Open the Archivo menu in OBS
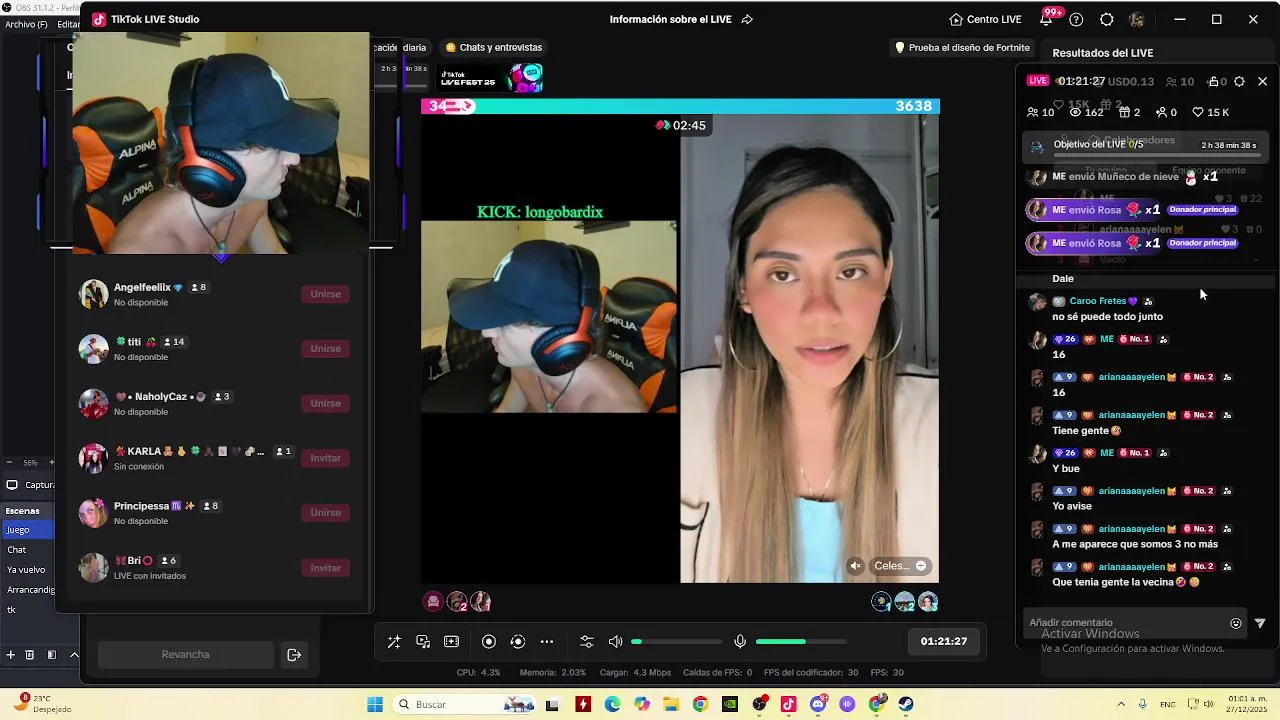Screen dimensions: 1280x720 pyautogui.click(x=26, y=24)
